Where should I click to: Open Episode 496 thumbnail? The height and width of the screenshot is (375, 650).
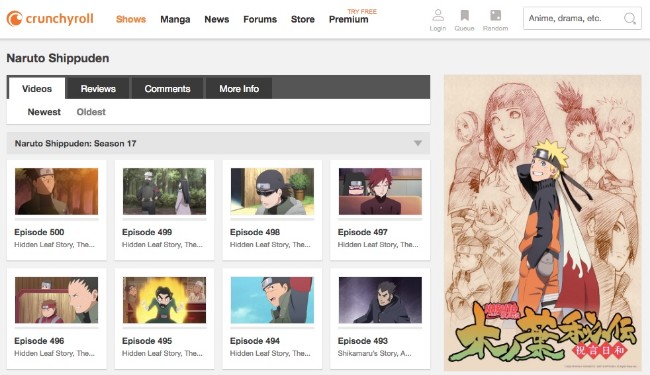[x=56, y=300]
